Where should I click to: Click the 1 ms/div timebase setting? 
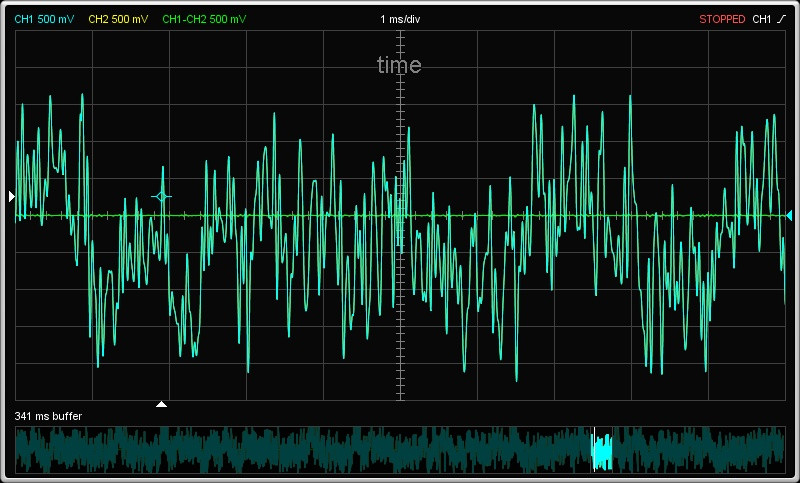[400, 19]
